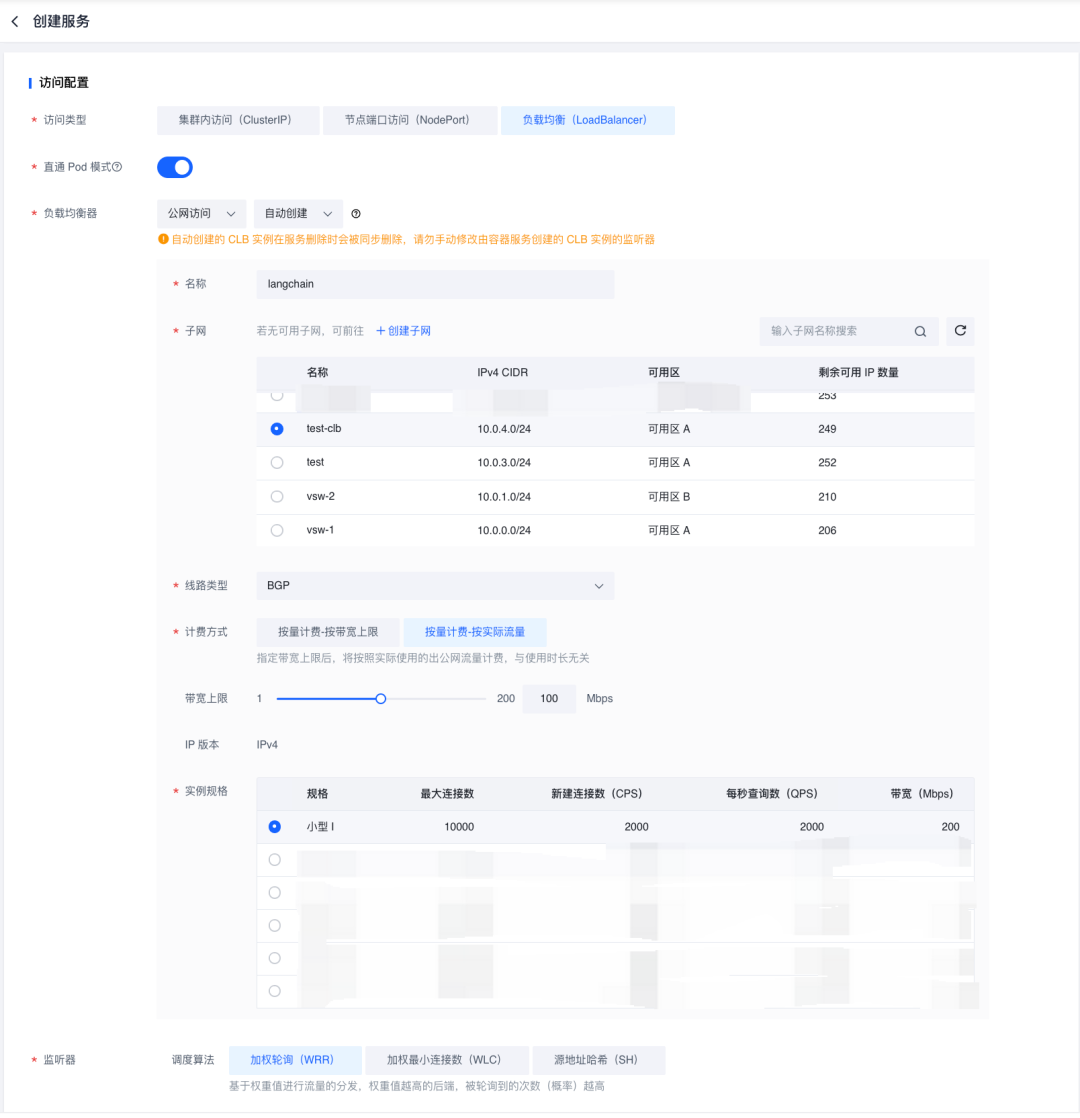Click the help icon next to 直通 Pod 模式
The width and height of the screenshot is (1080, 1118).
(x=117, y=167)
